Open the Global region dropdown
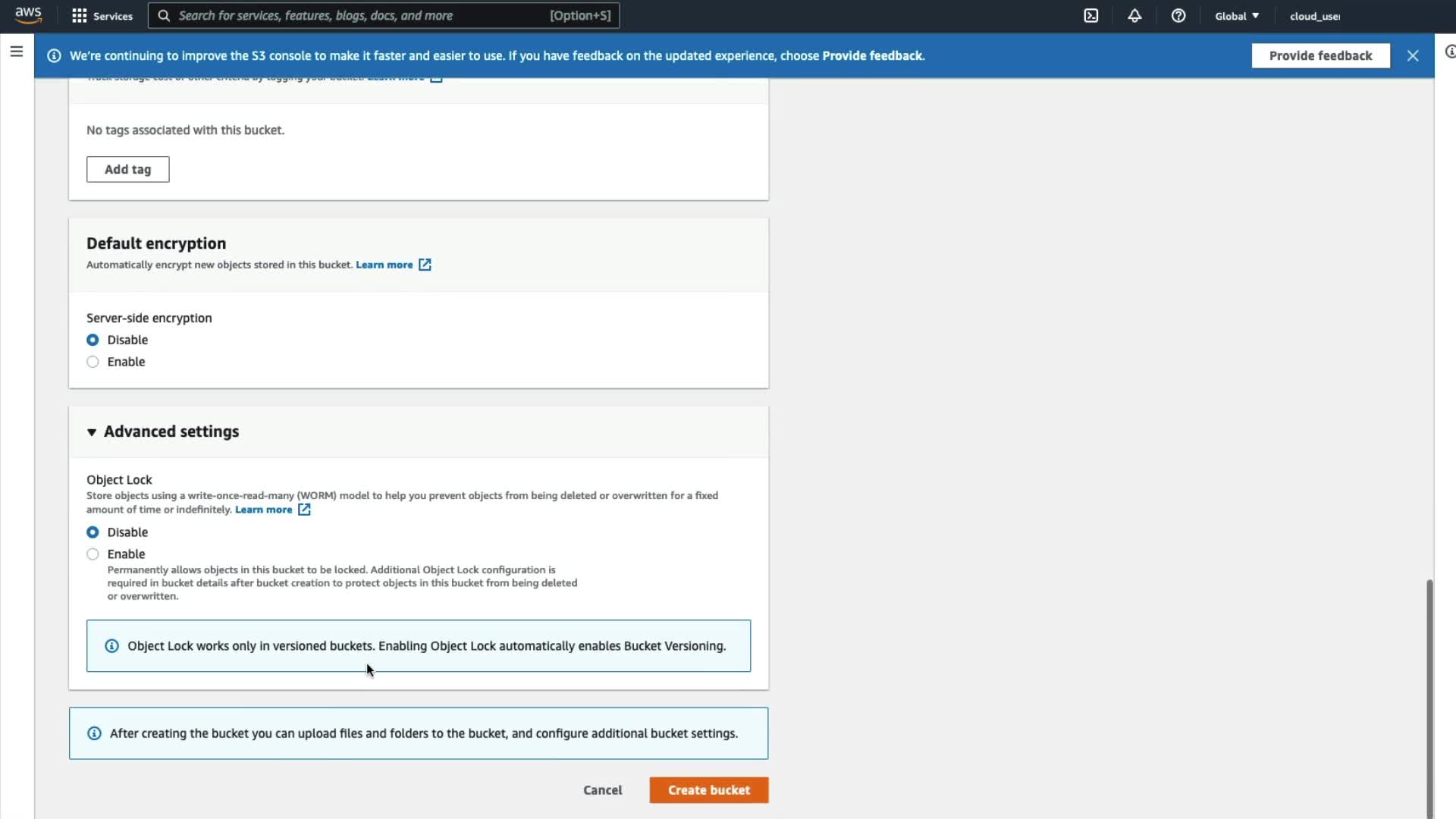The width and height of the screenshot is (1456, 819). coord(1236,16)
